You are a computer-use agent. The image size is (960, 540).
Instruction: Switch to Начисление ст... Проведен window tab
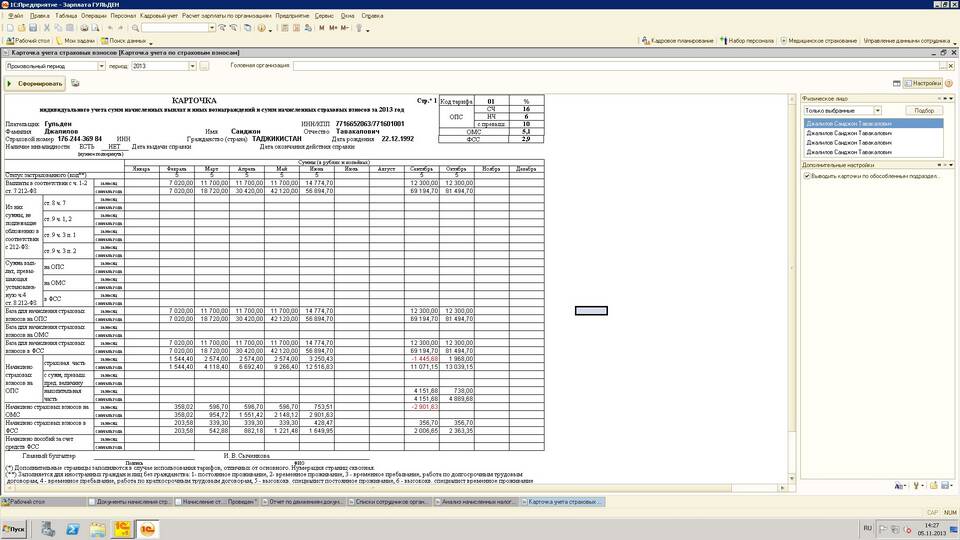(x=216, y=501)
